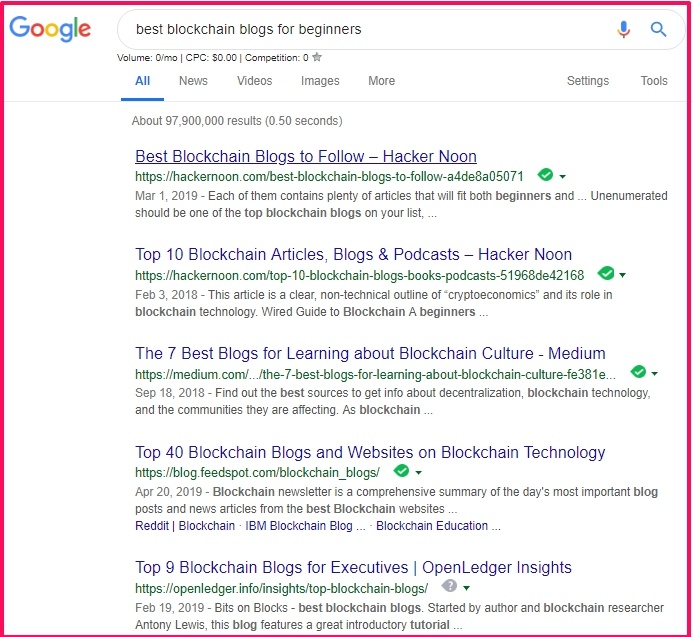Select the All search tab

tap(142, 81)
